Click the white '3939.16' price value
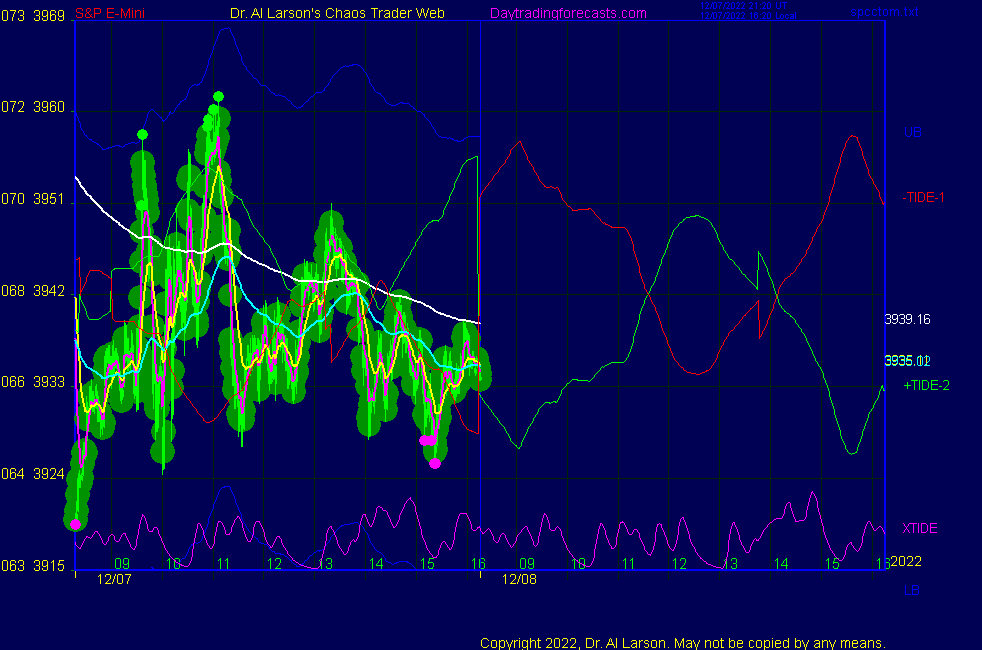Image resolution: width=982 pixels, height=650 pixels. coord(907,319)
